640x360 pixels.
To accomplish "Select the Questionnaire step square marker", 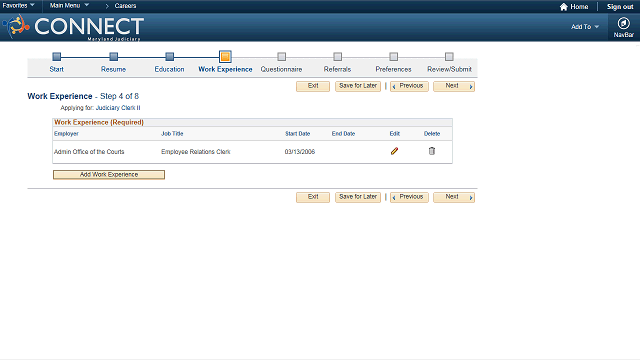I will coord(281,56).
